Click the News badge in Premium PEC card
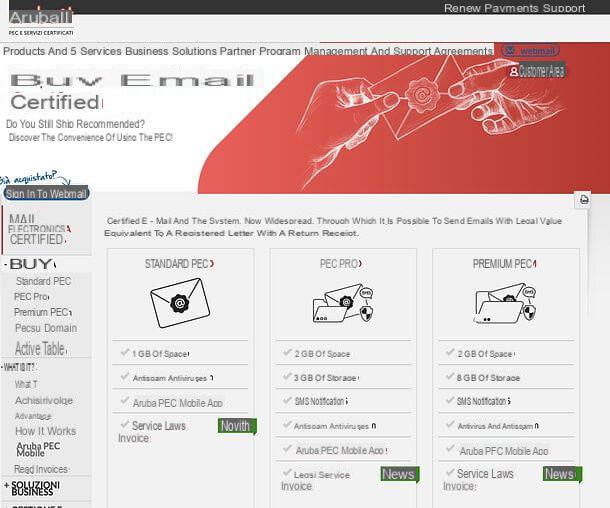The width and height of the screenshot is (610, 508). (x=562, y=474)
